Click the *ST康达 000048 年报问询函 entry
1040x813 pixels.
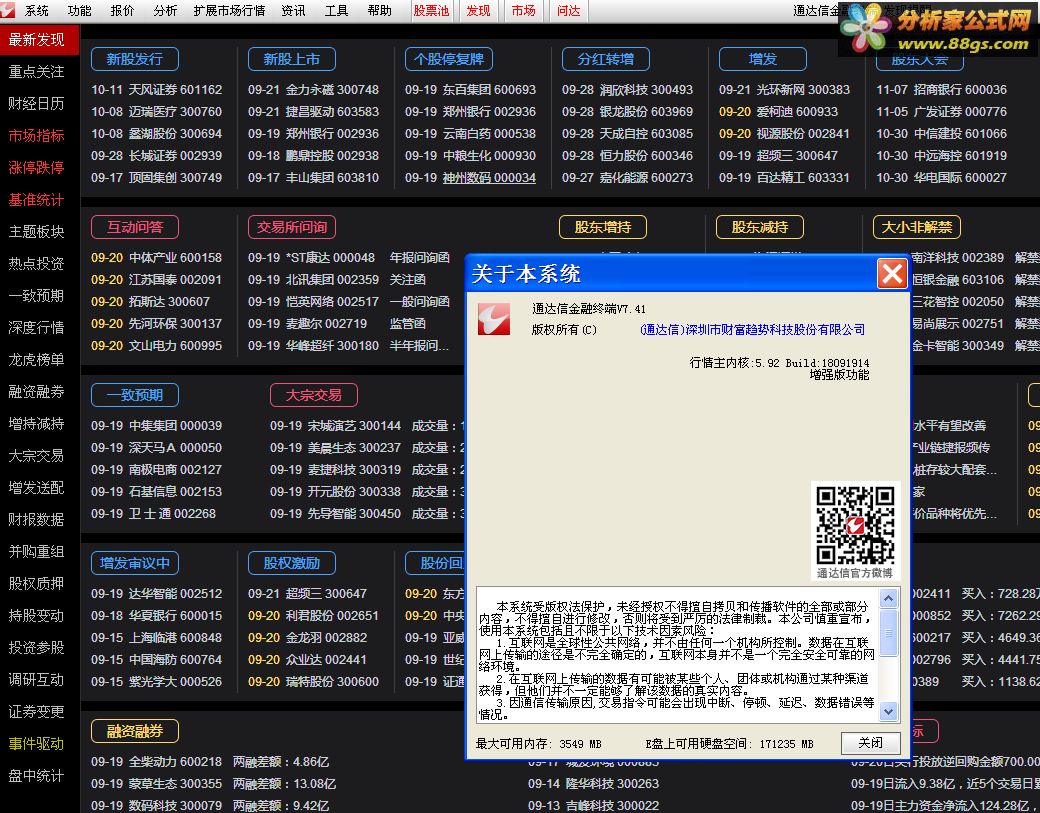[x=349, y=257]
